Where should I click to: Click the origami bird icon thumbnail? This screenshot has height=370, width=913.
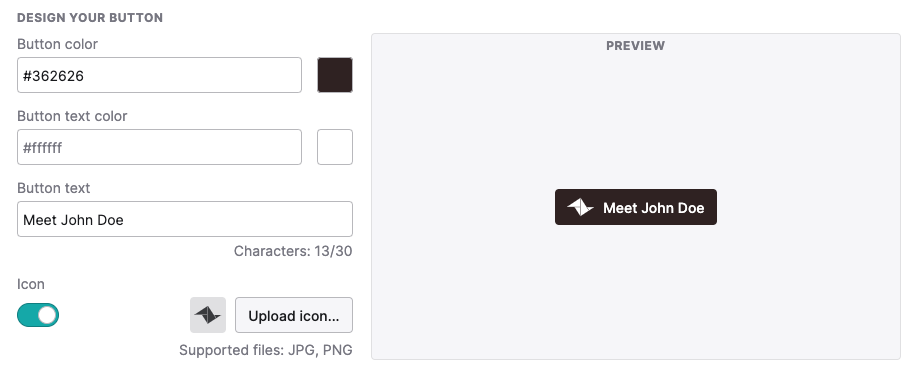click(208, 315)
